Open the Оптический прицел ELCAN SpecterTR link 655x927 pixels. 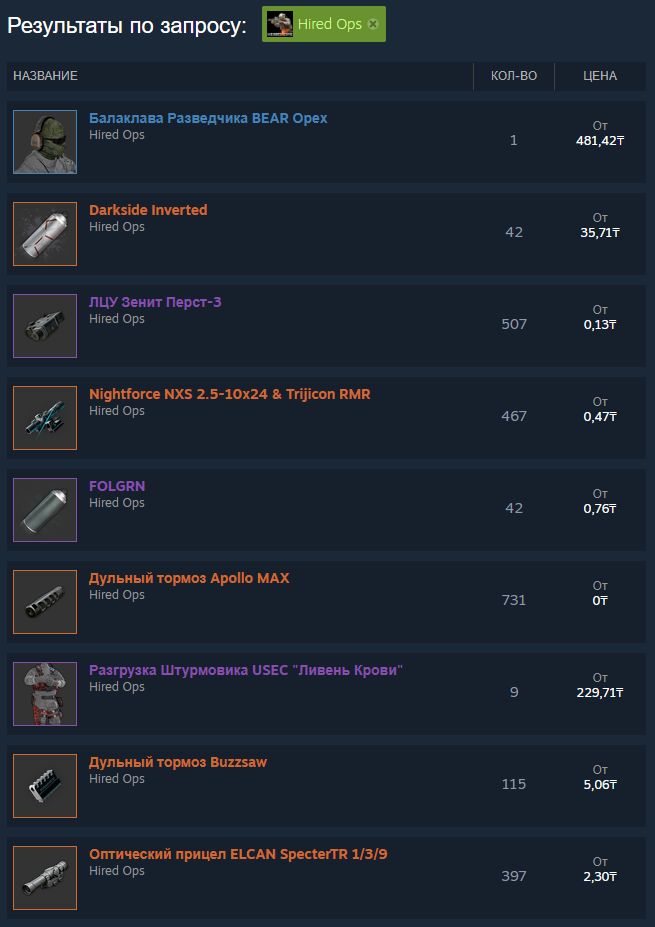tap(238, 854)
